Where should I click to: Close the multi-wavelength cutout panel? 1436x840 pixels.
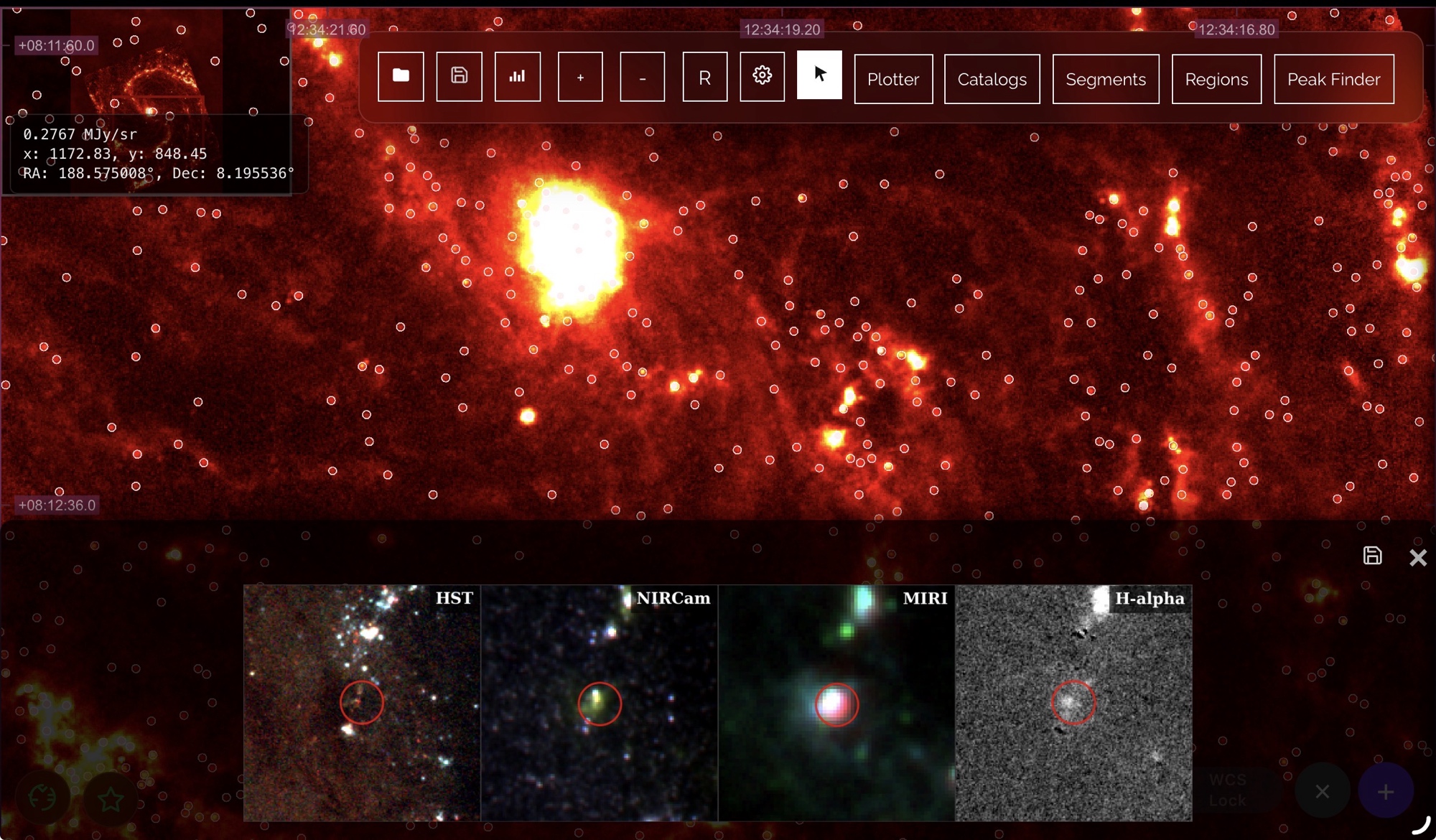pyautogui.click(x=1417, y=558)
